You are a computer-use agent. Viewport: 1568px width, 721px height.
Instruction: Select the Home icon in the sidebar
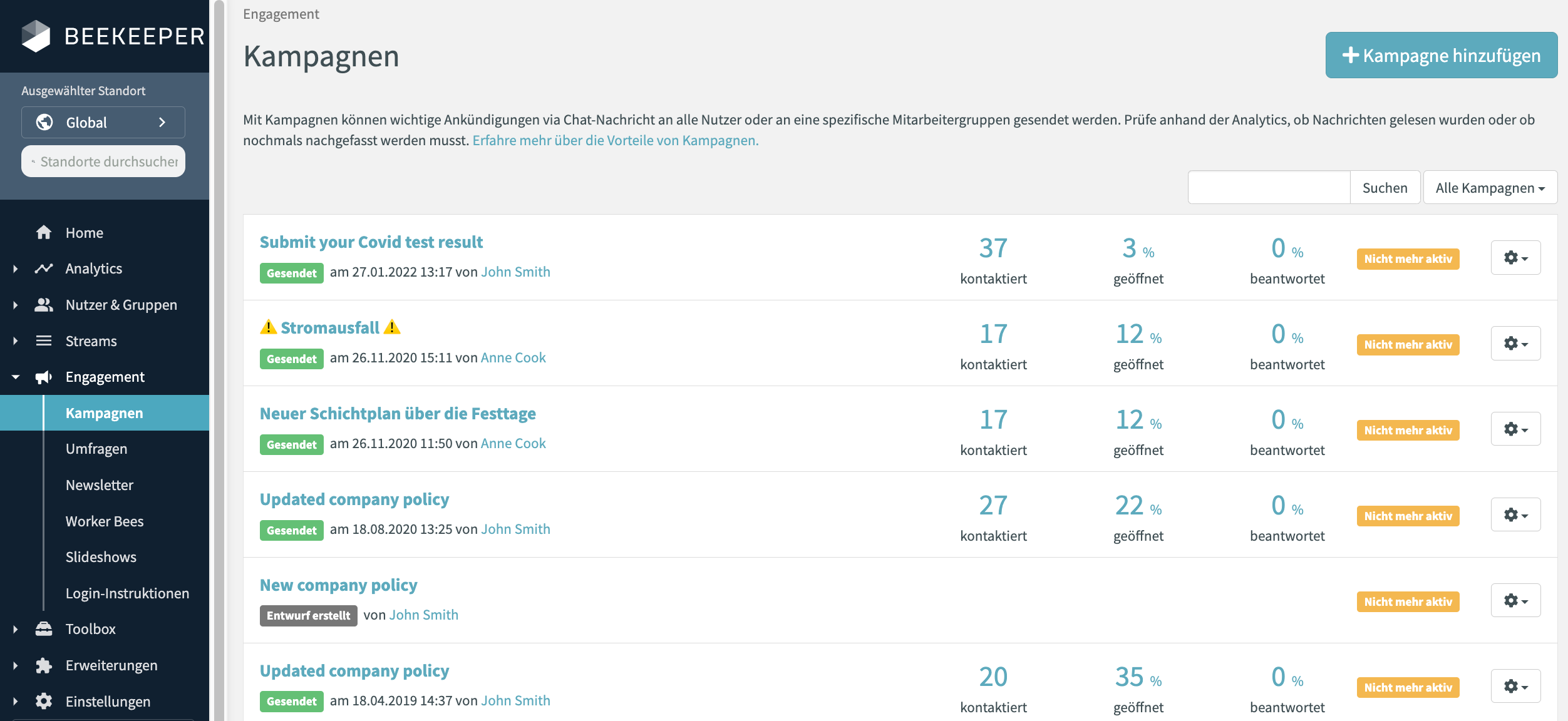coord(43,232)
